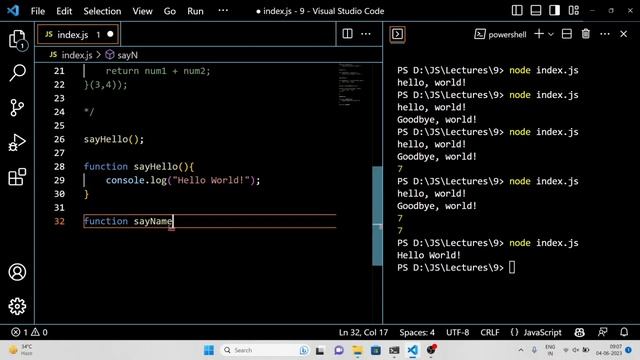
Task: Change indentation via Spaces: 4
Action: click(x=417, y=332)
